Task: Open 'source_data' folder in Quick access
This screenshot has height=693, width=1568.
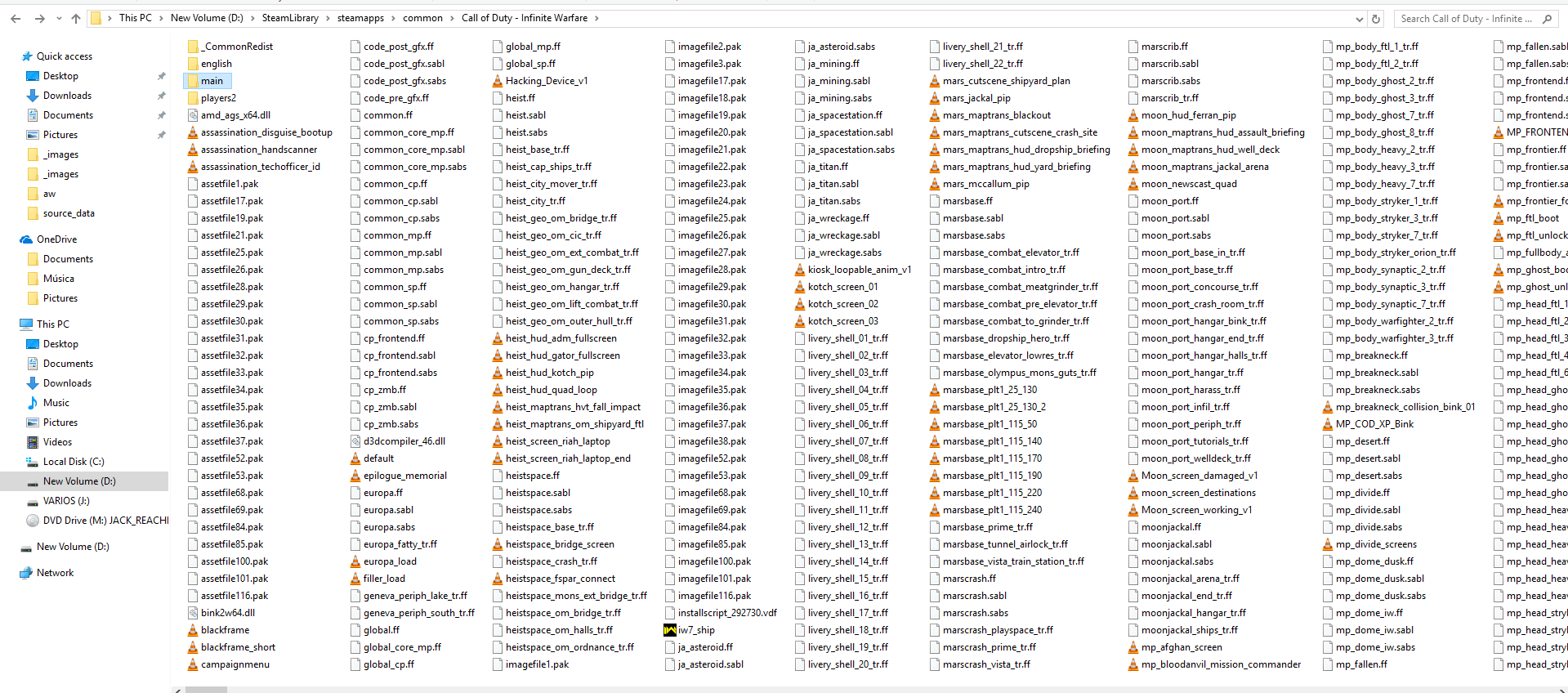Action: [x=69, y=213]
